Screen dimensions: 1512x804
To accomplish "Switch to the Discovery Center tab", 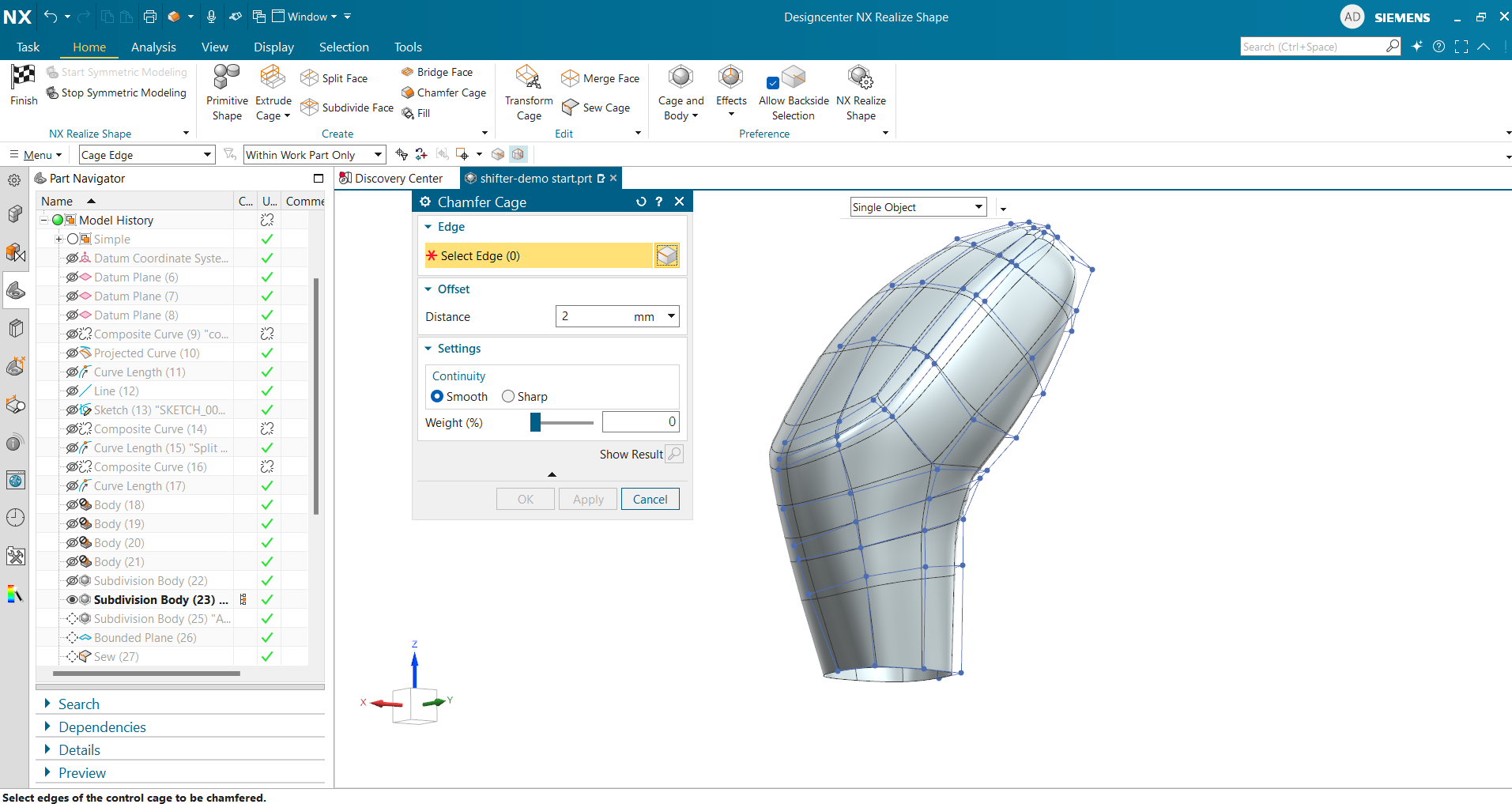I will 396,178.
